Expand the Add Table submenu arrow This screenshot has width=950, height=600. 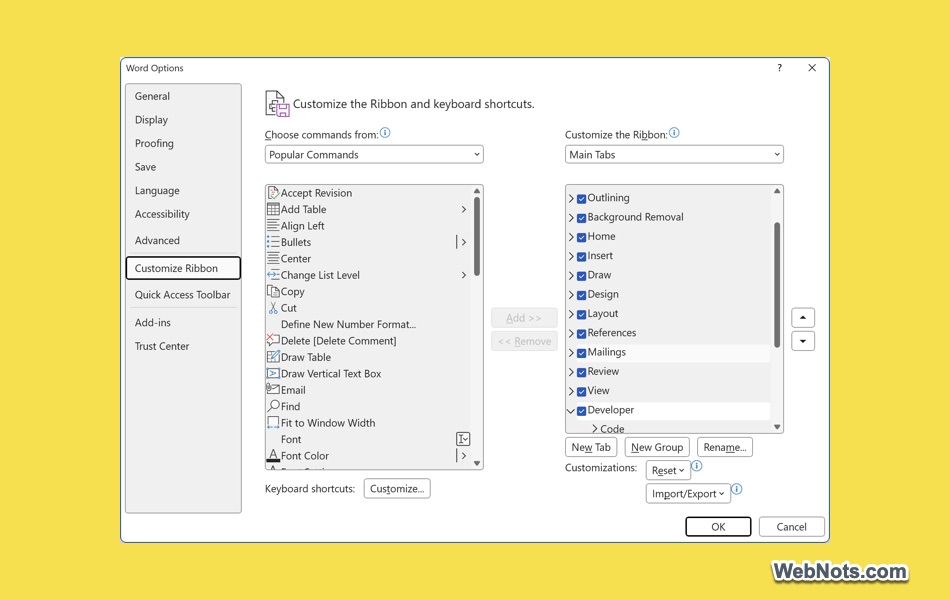click(x=463, y=209)
